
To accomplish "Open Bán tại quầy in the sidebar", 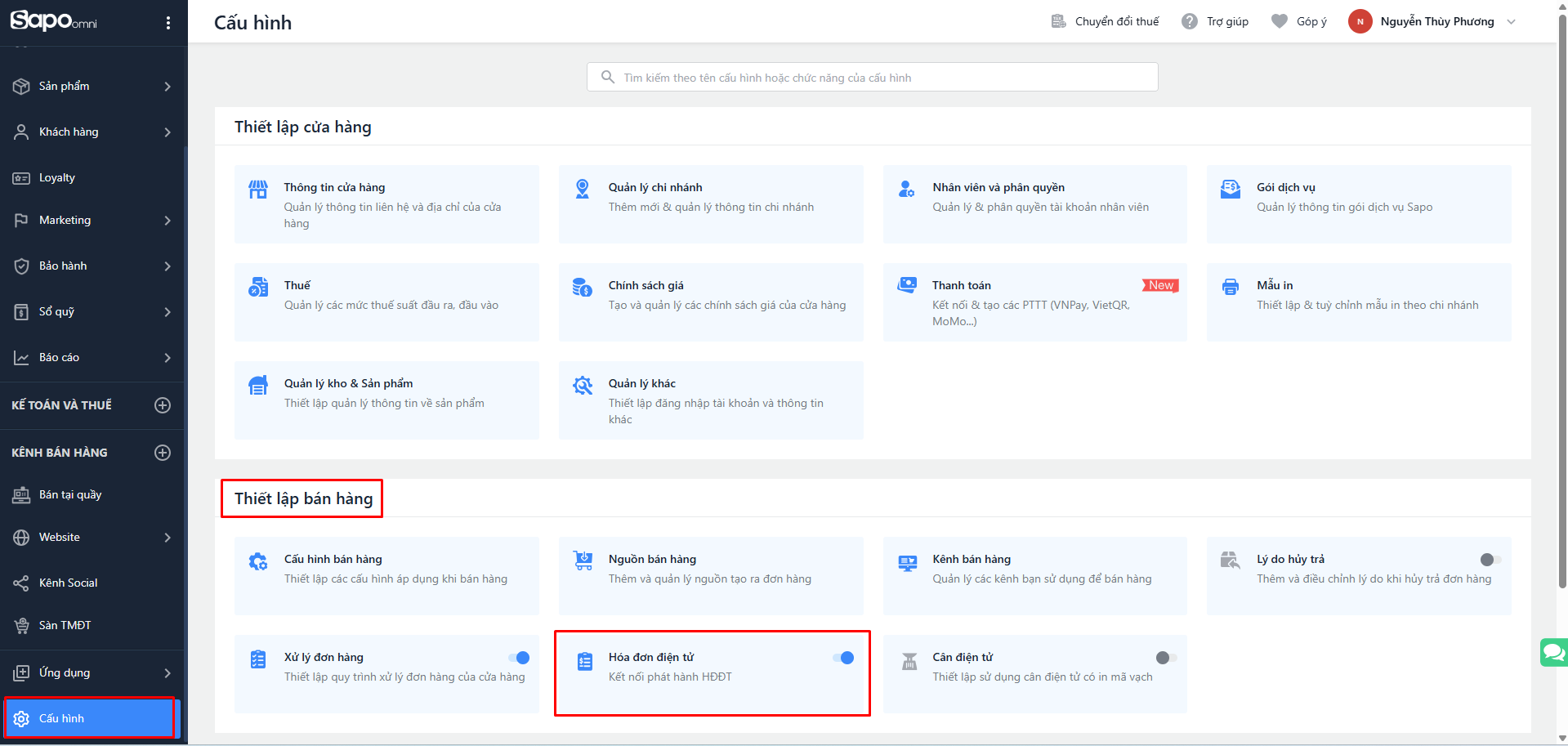I will [x=70, y=494].
